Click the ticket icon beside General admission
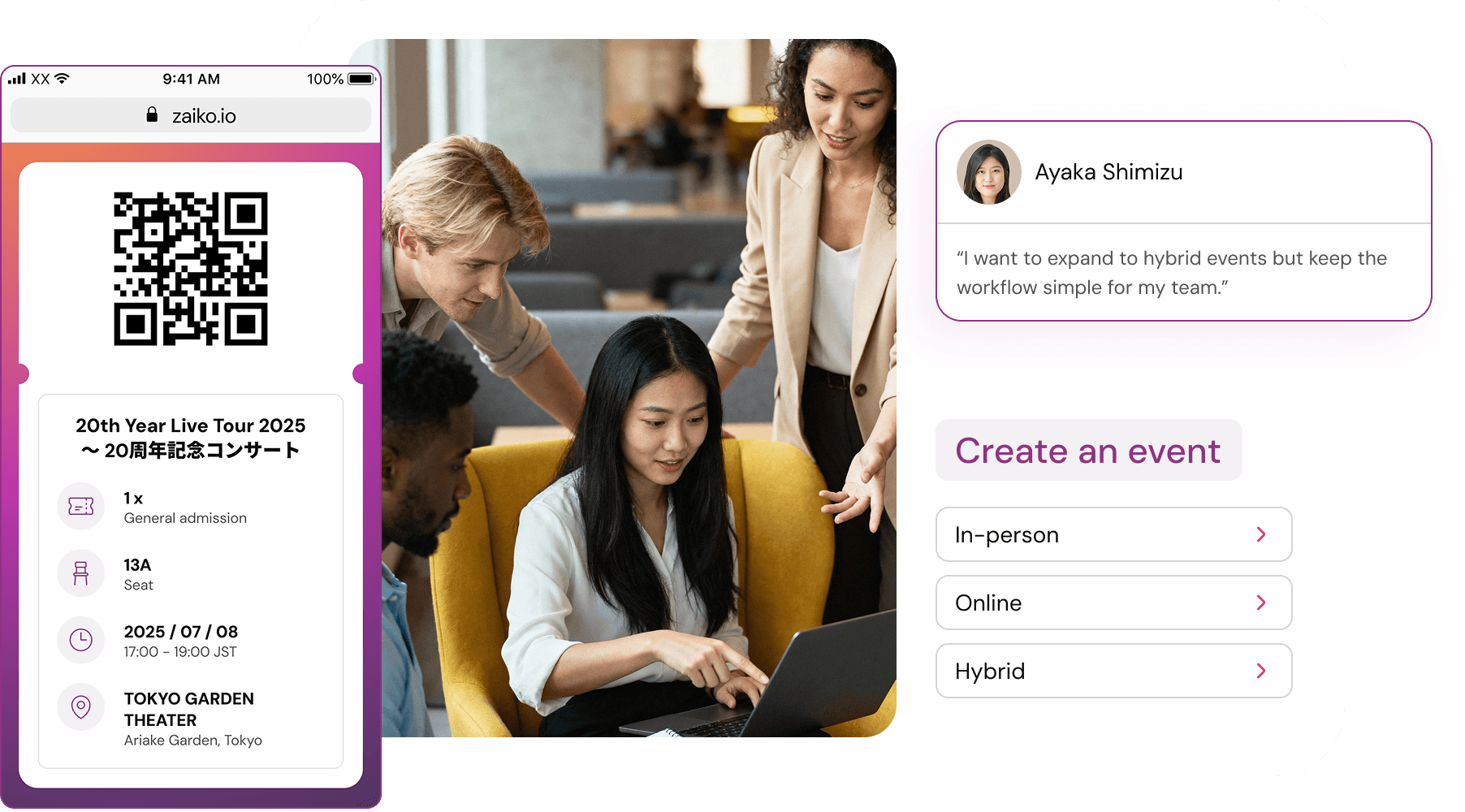Image resolution: width=1465 pixels, height=812 pixels. coord(81,507)
